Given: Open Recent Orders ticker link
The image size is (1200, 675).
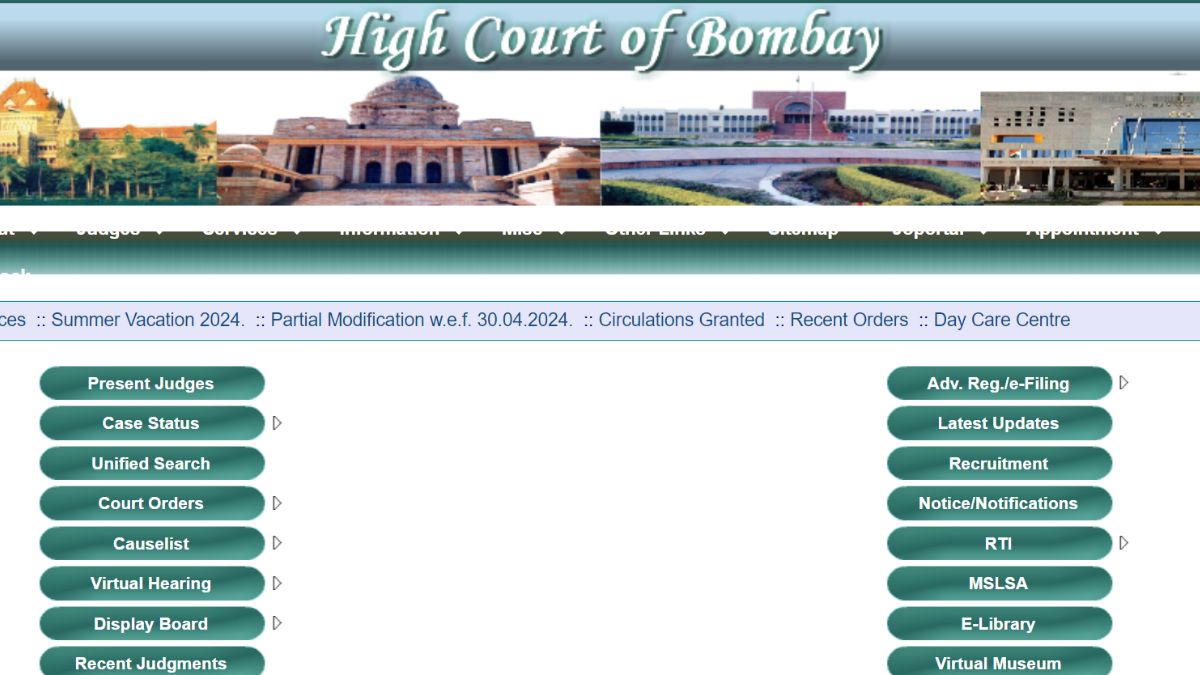Looking at the screenshot, I should [x=849, y=320].
